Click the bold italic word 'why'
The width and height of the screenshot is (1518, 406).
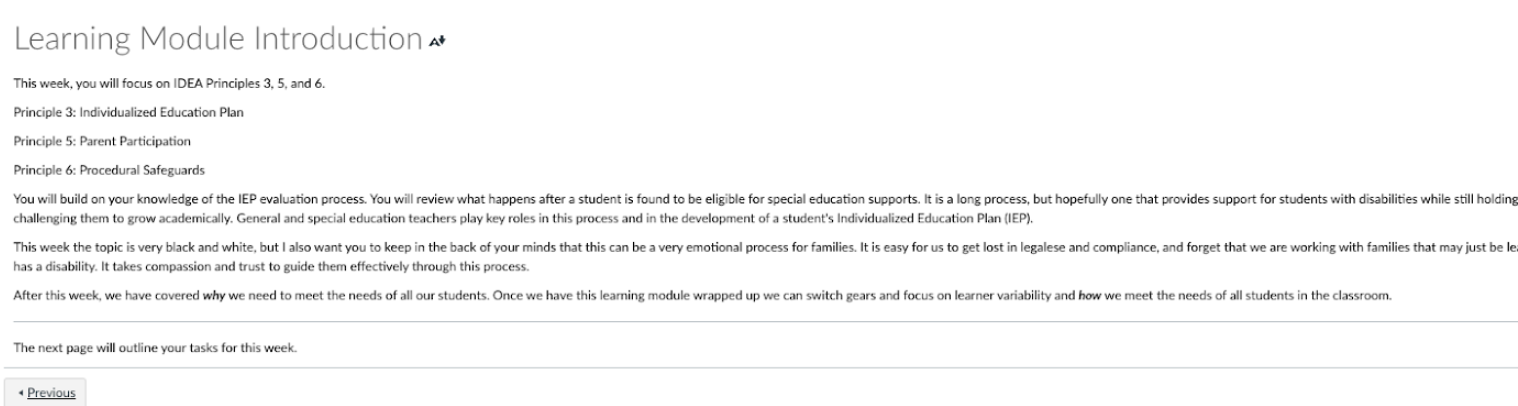[x=216, y=293]
